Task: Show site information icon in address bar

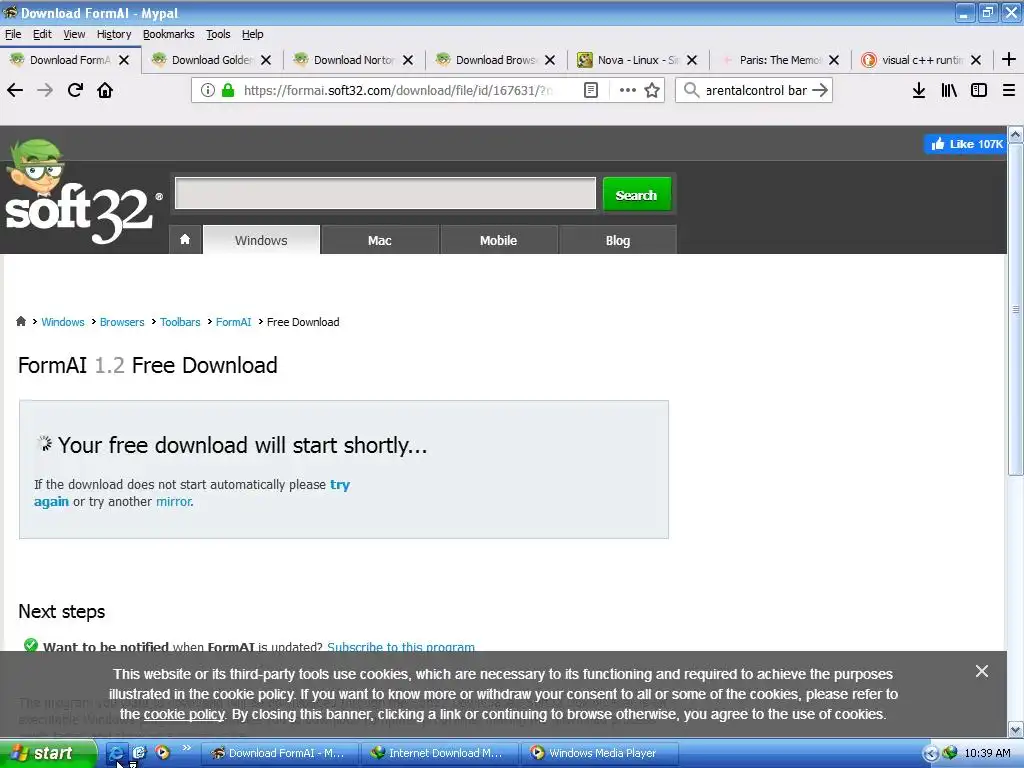Action: (x=208, y=90)
